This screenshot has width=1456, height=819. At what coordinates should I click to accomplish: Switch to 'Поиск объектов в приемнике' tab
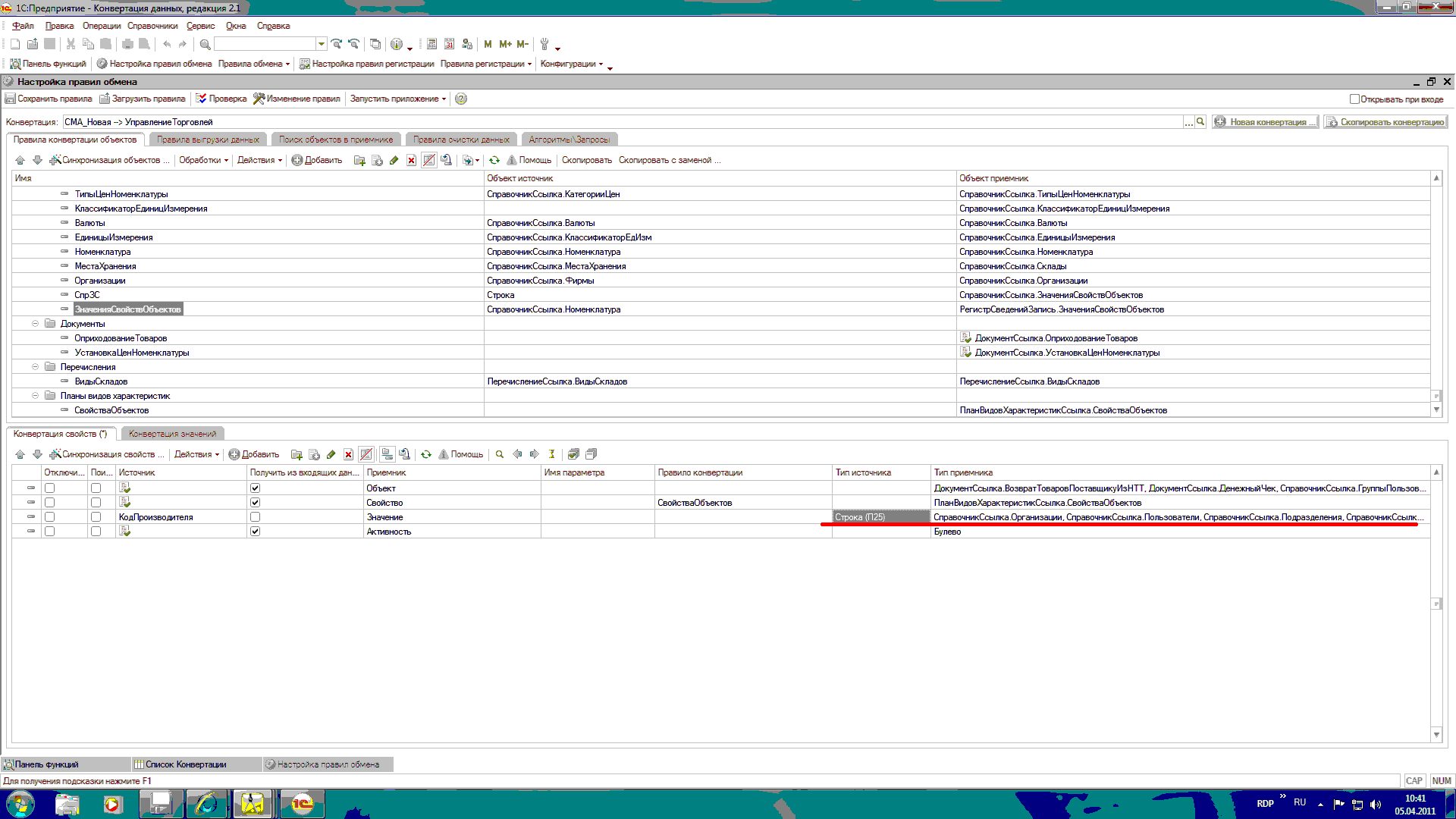click(336, 140)
